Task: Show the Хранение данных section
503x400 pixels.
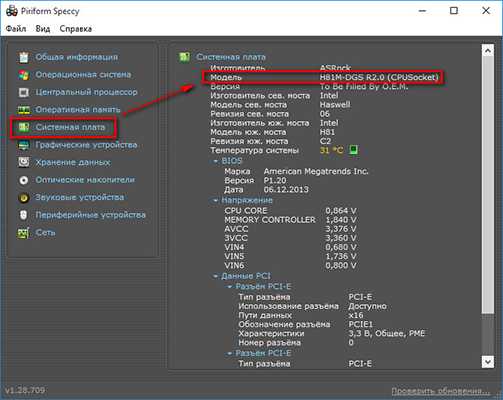Action: (x=73, y=162)
